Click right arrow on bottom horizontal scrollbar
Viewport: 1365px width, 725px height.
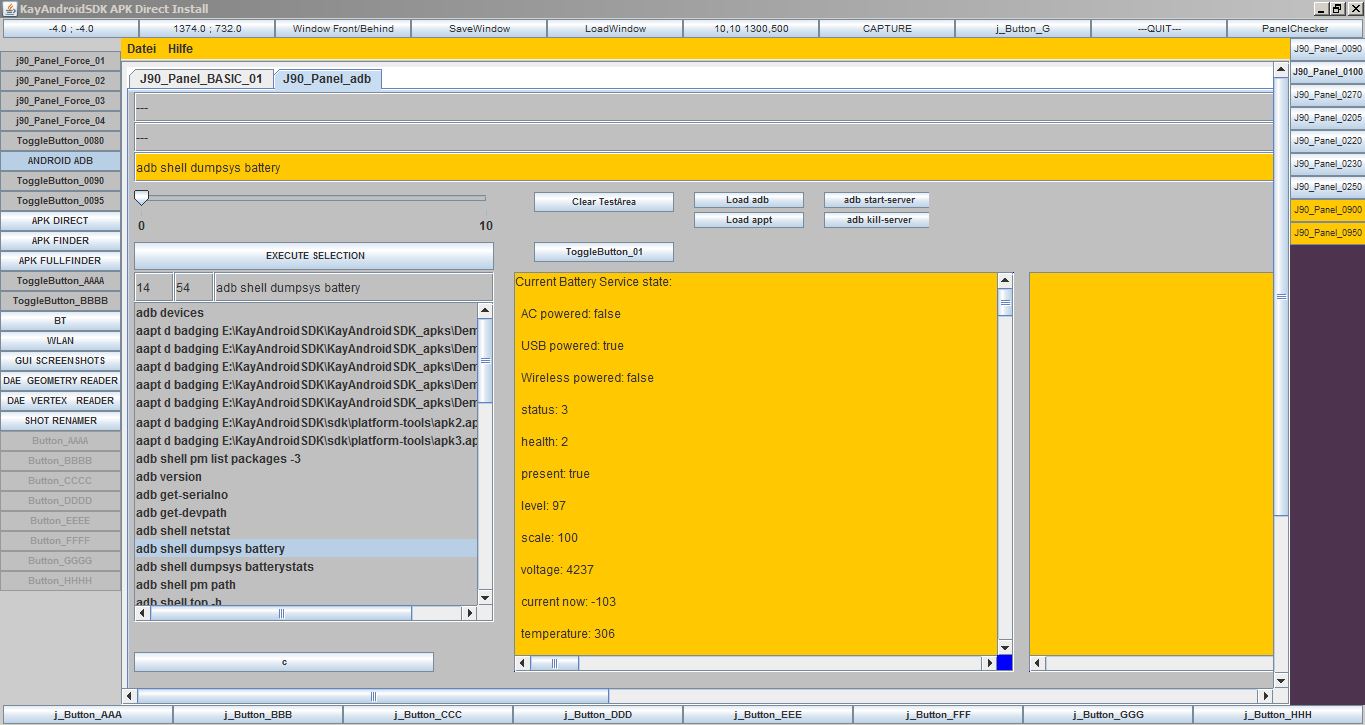1265,696
